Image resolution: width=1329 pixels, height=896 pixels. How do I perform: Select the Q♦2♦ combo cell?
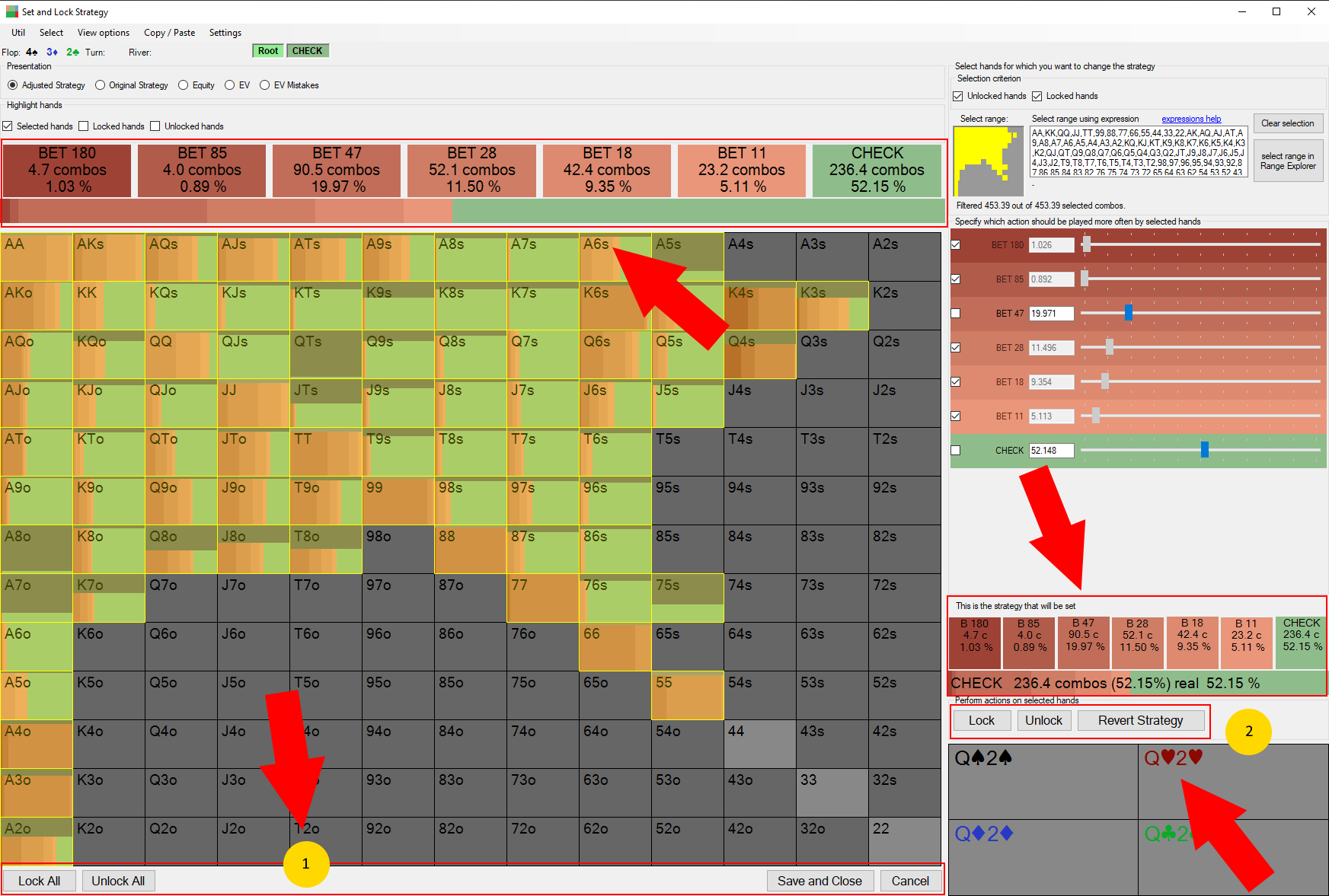[1043, 857]
